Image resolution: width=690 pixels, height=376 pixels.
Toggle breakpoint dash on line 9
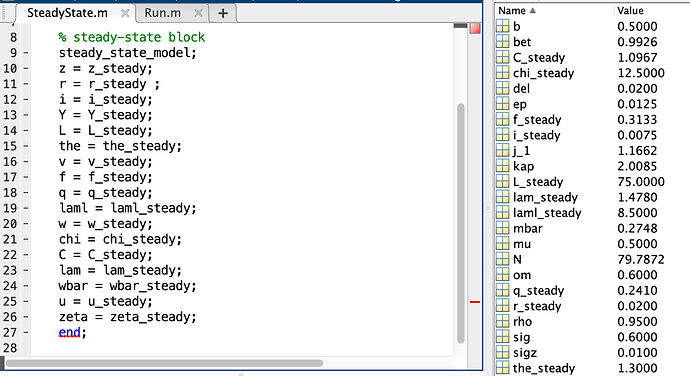pyautogui.click(x=26, y=53)
